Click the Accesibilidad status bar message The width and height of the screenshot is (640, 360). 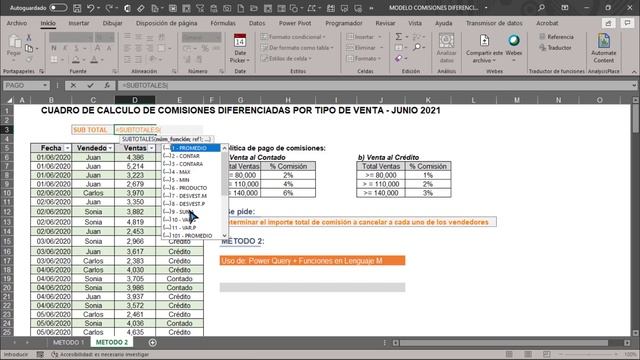point(100,354)
